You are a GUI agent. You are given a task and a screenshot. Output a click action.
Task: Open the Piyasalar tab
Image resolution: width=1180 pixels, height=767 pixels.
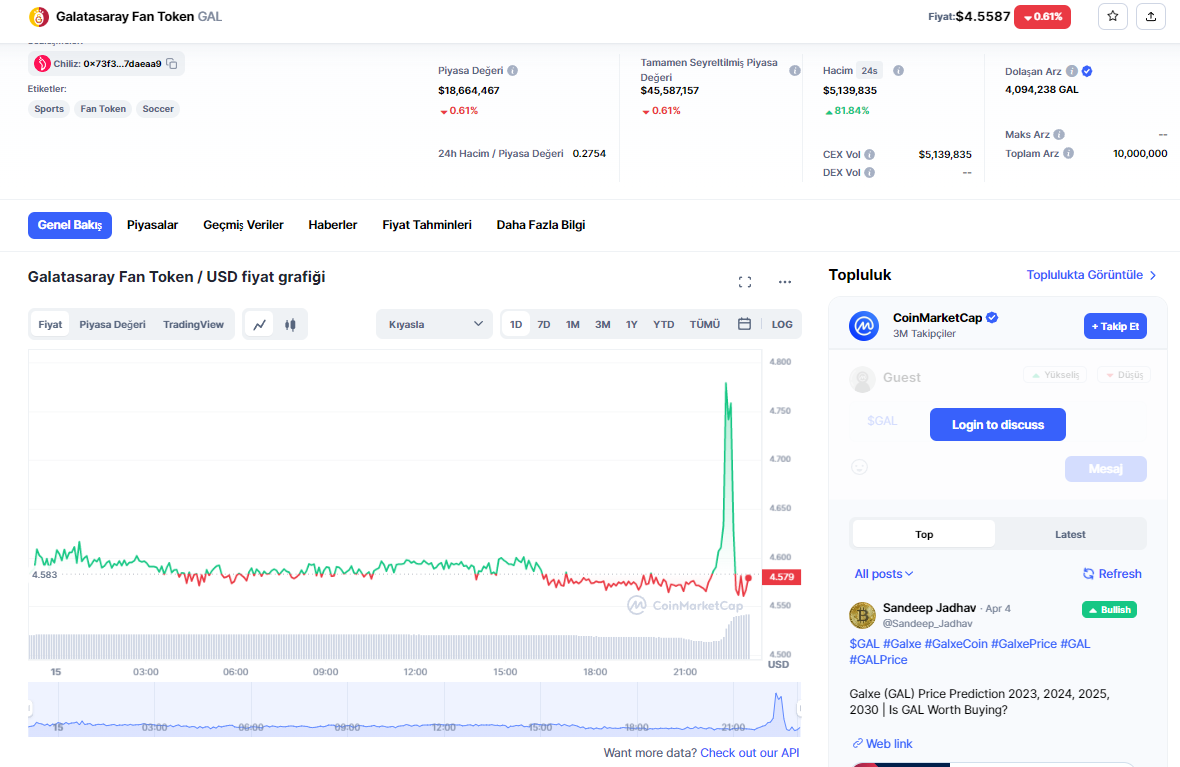tap(152, 225)
